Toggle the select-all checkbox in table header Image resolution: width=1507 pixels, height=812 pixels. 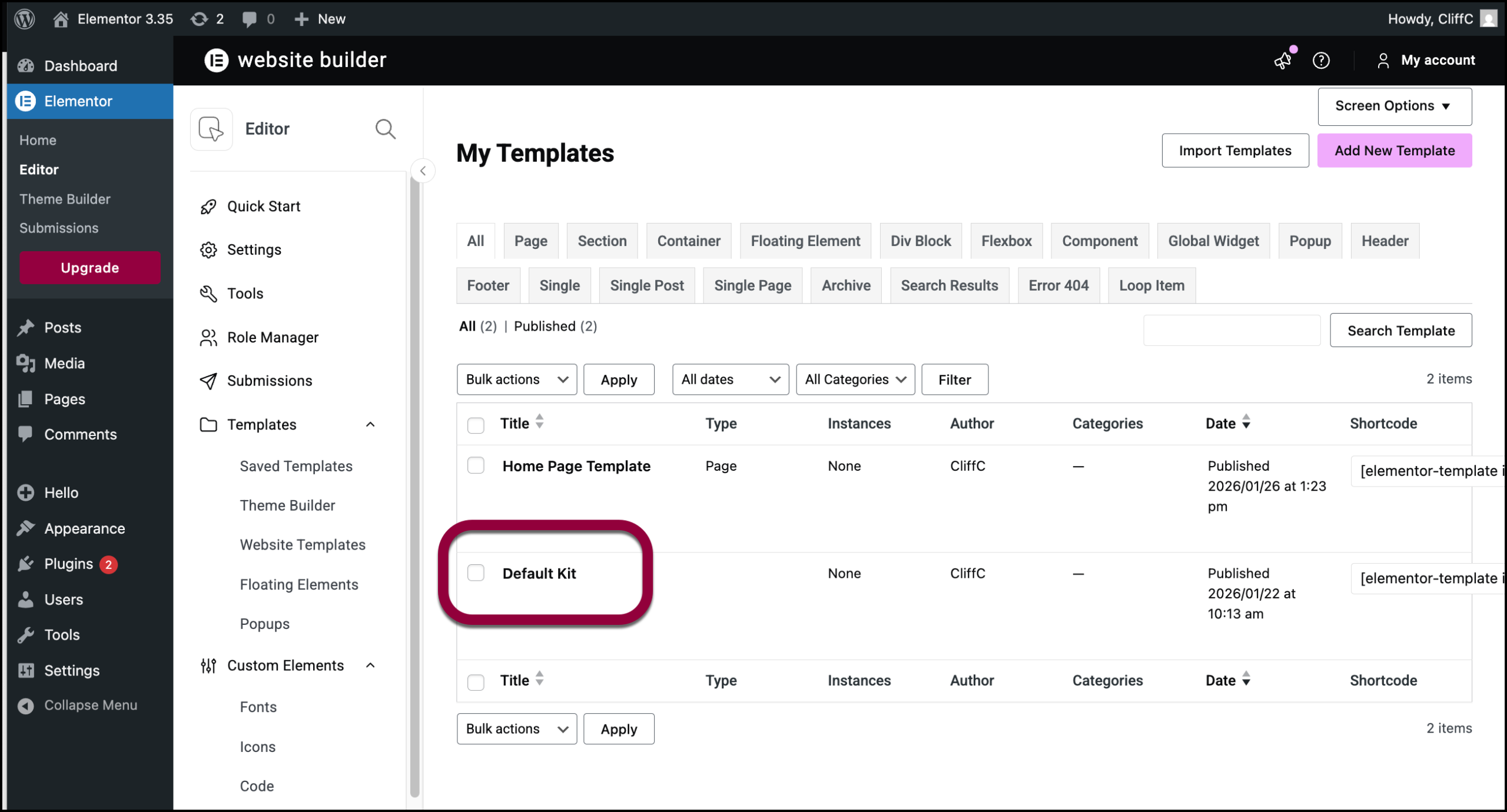point(476,424)
